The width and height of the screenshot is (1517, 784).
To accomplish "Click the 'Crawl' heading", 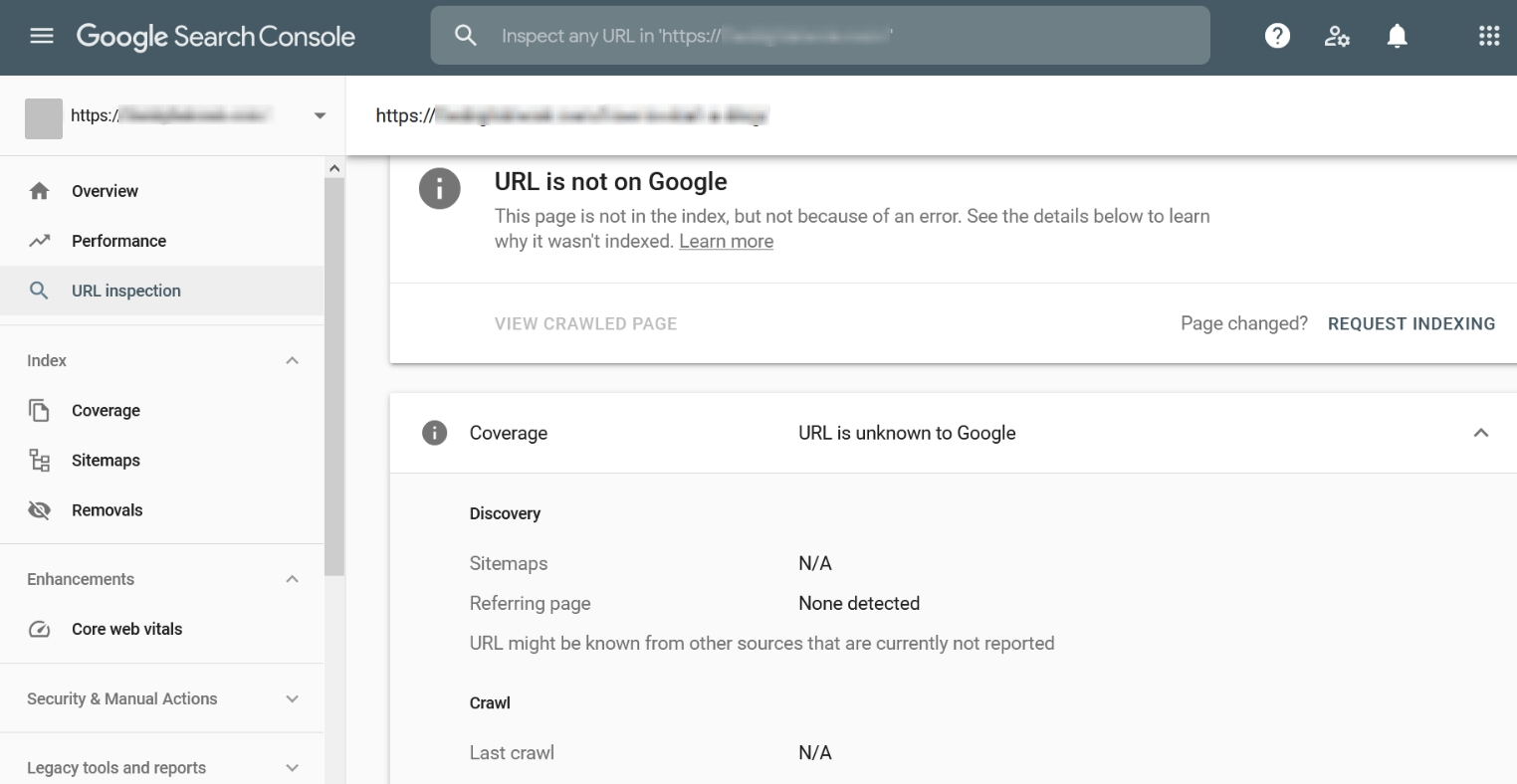I will (490, 702).
